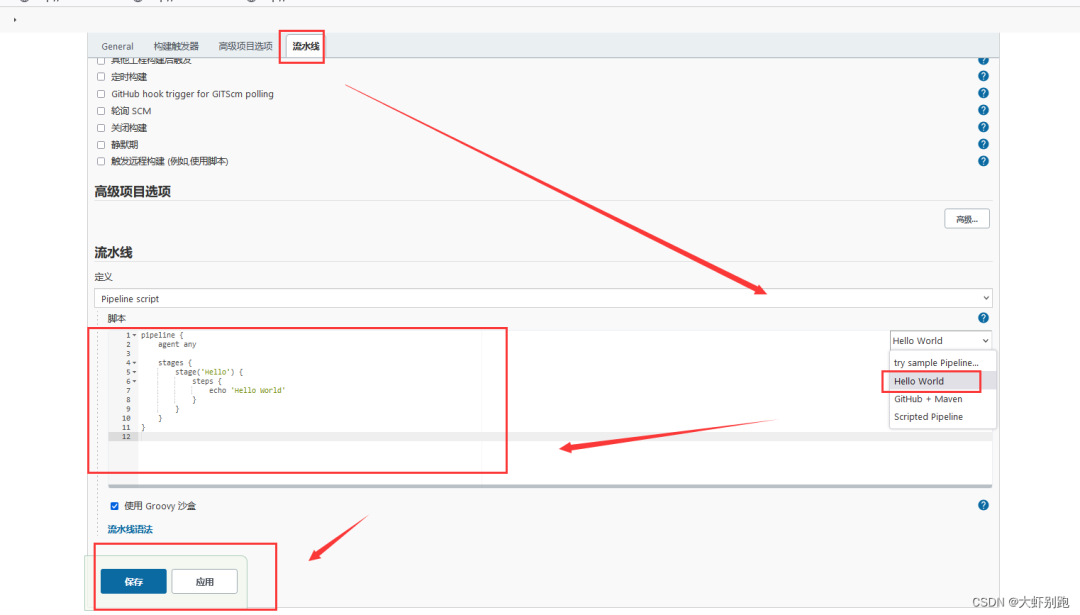Open the Pipeline script definition dropdown
Viewport: 1080px width, 615px height.
[543, 298]
